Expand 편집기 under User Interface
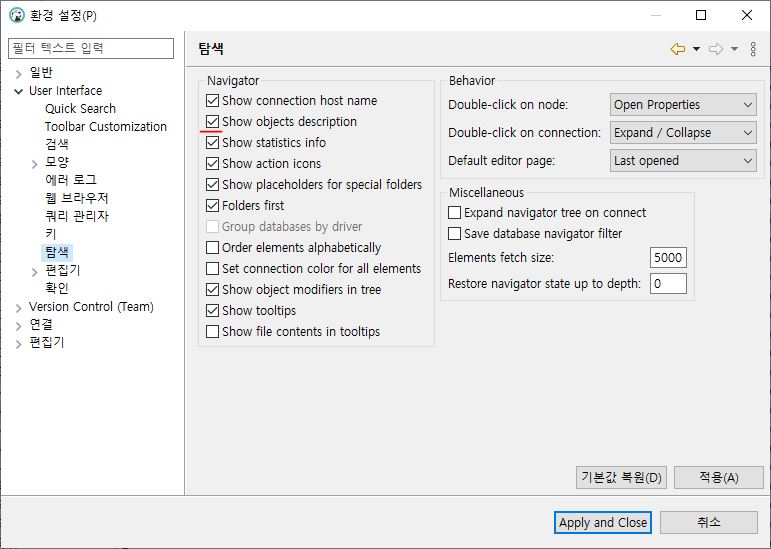Viewport: 771px width, 549px height. point(34,271)
